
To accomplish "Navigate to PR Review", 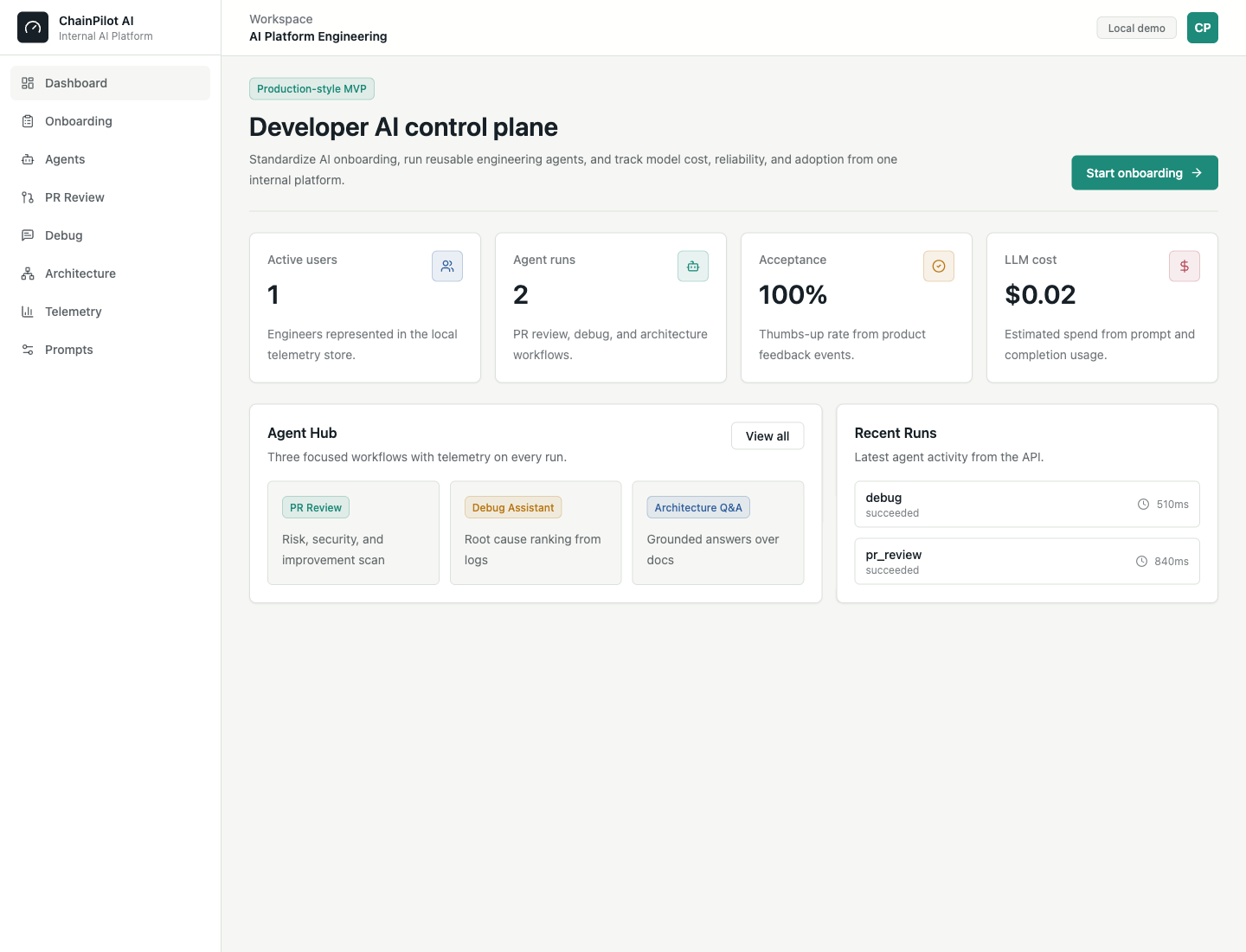I will [110, 197].
